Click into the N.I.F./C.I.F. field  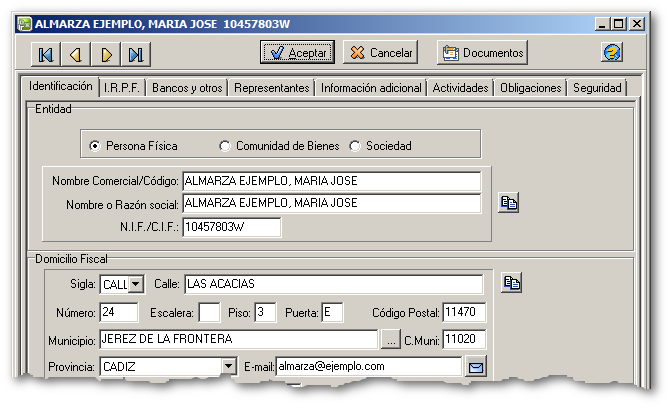click(x=231, y=227)
